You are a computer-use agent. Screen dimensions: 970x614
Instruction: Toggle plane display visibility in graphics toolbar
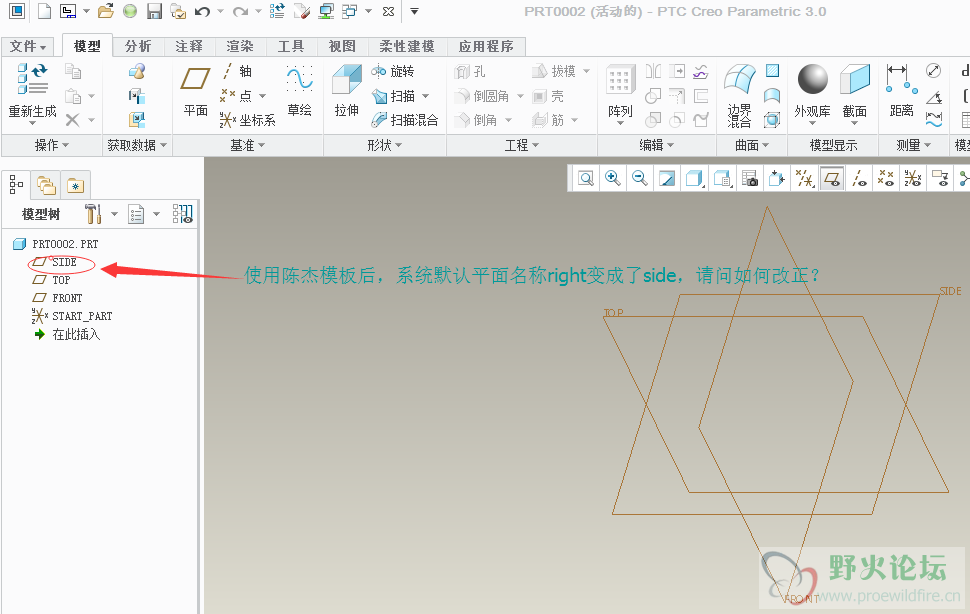pyautogui.click(x=832, y=179)
